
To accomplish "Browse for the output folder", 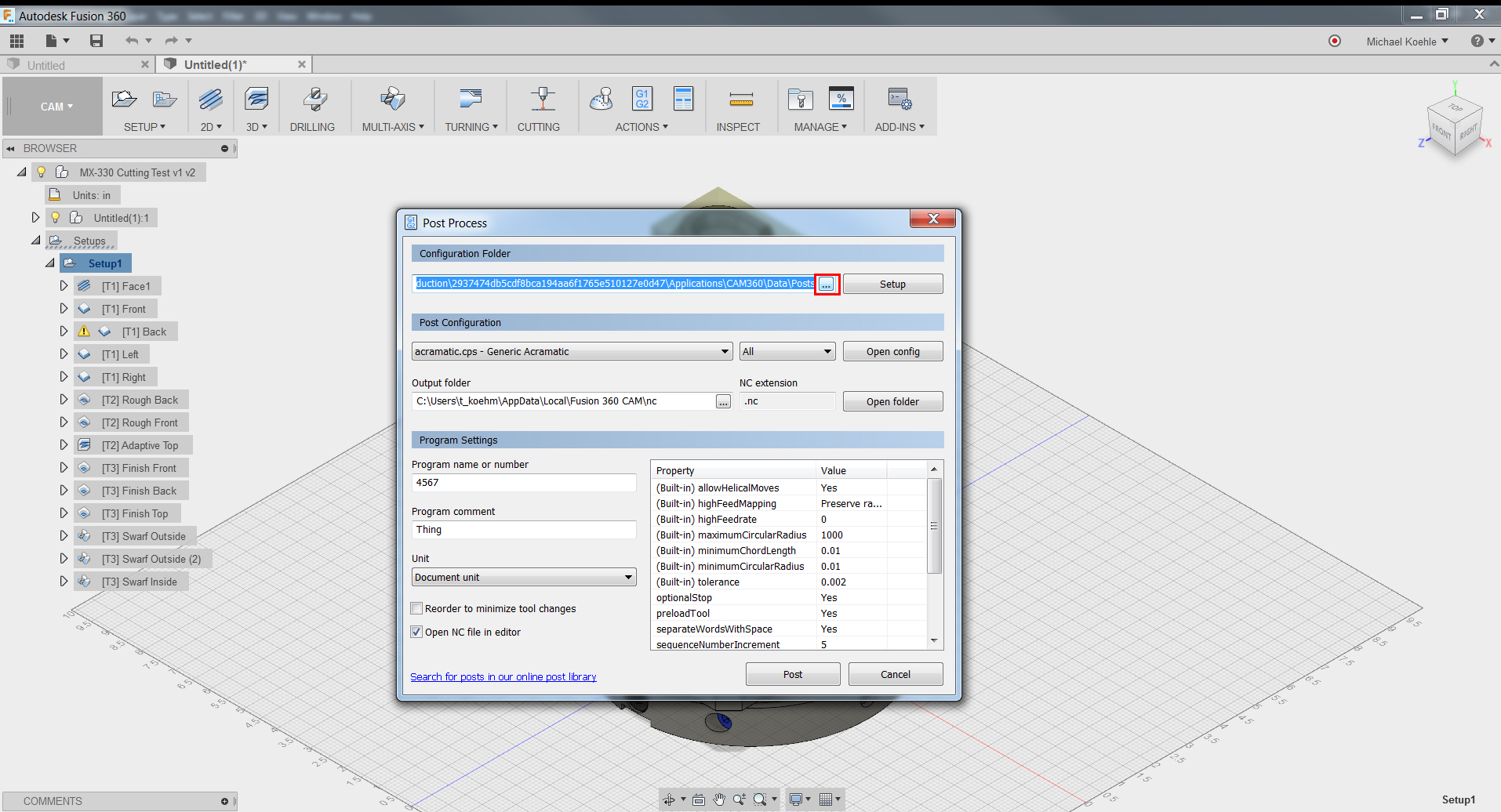I will tap(723, 401).
